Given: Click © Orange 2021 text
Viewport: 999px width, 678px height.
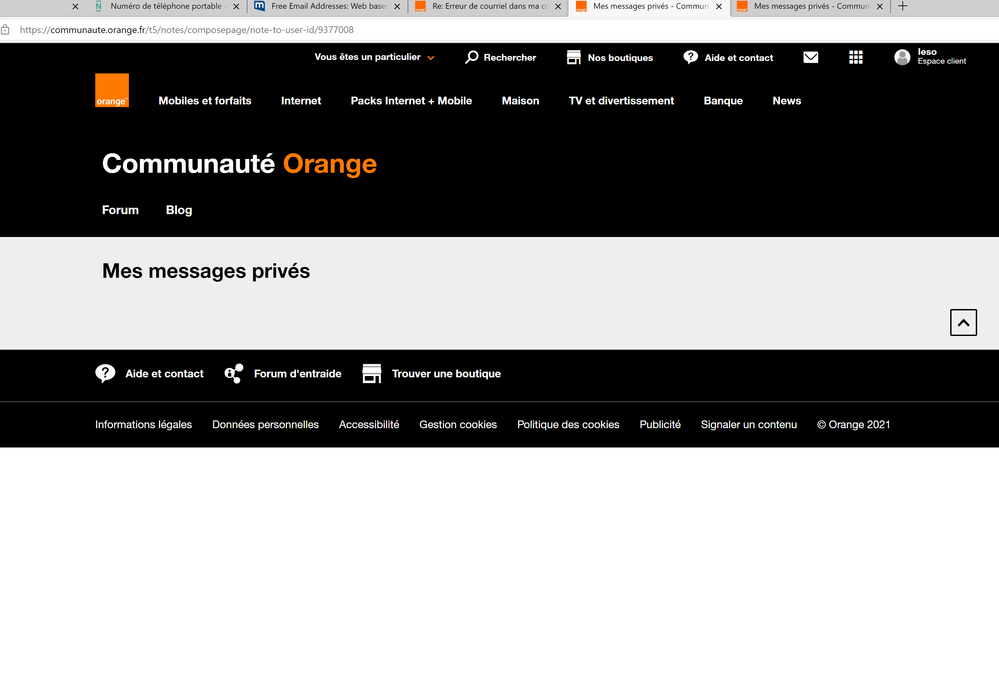Looking at the screenshot, I should (x=854, y=425).
